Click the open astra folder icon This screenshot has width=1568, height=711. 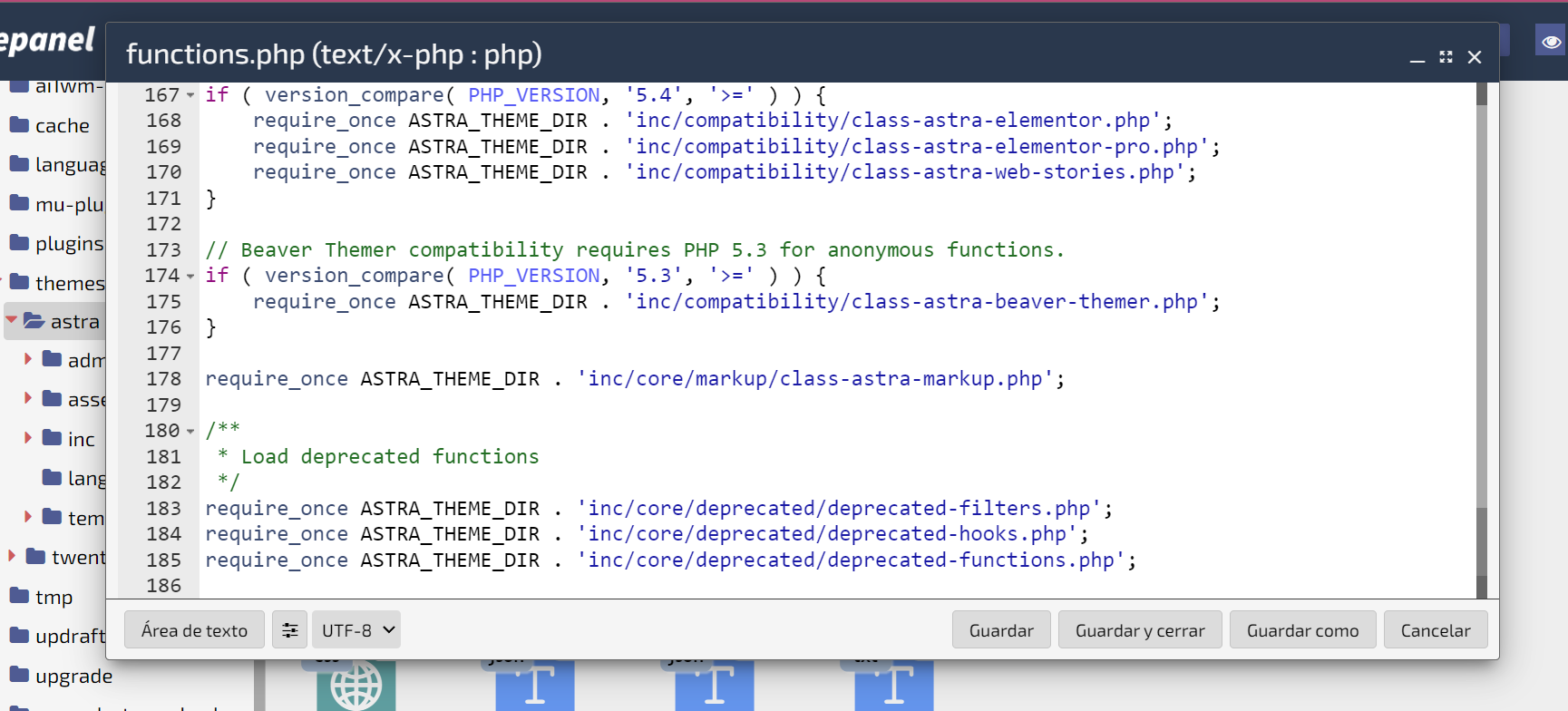[x=34, y=320]
